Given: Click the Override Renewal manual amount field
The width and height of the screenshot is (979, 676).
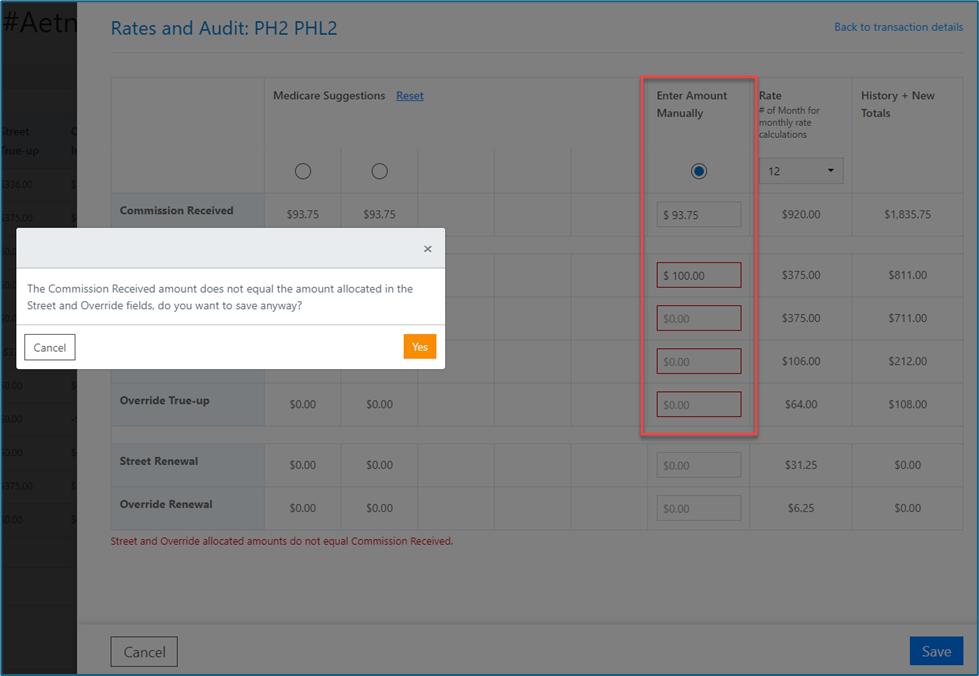Looking at the screenshot, I should 699,508.
